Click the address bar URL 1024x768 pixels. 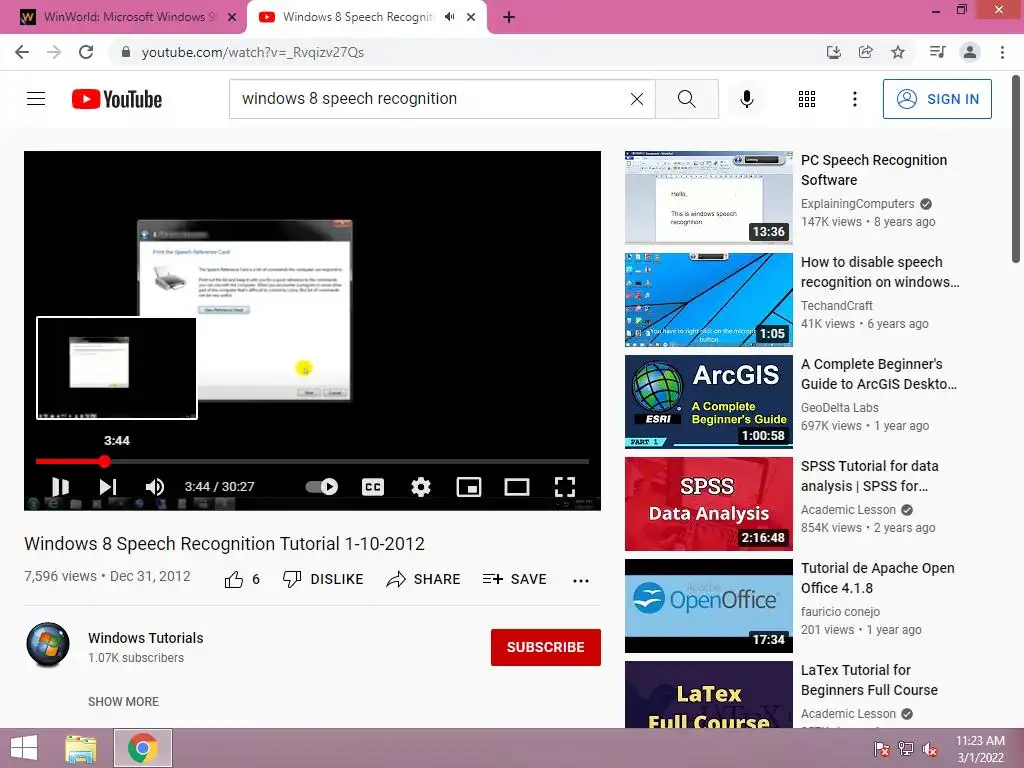click(x=252, y=52)
